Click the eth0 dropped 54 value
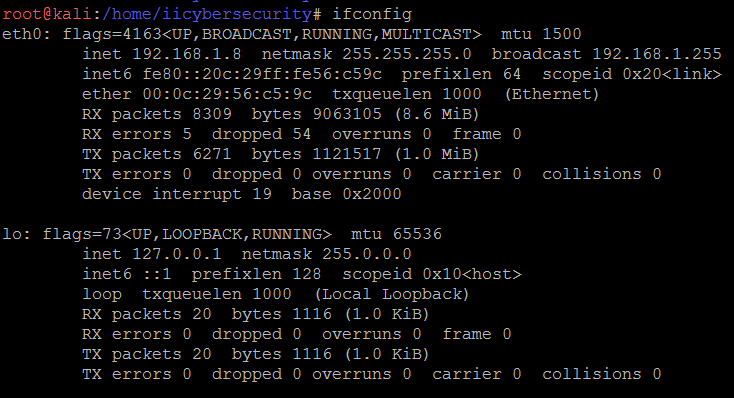 tap(261, 134)
